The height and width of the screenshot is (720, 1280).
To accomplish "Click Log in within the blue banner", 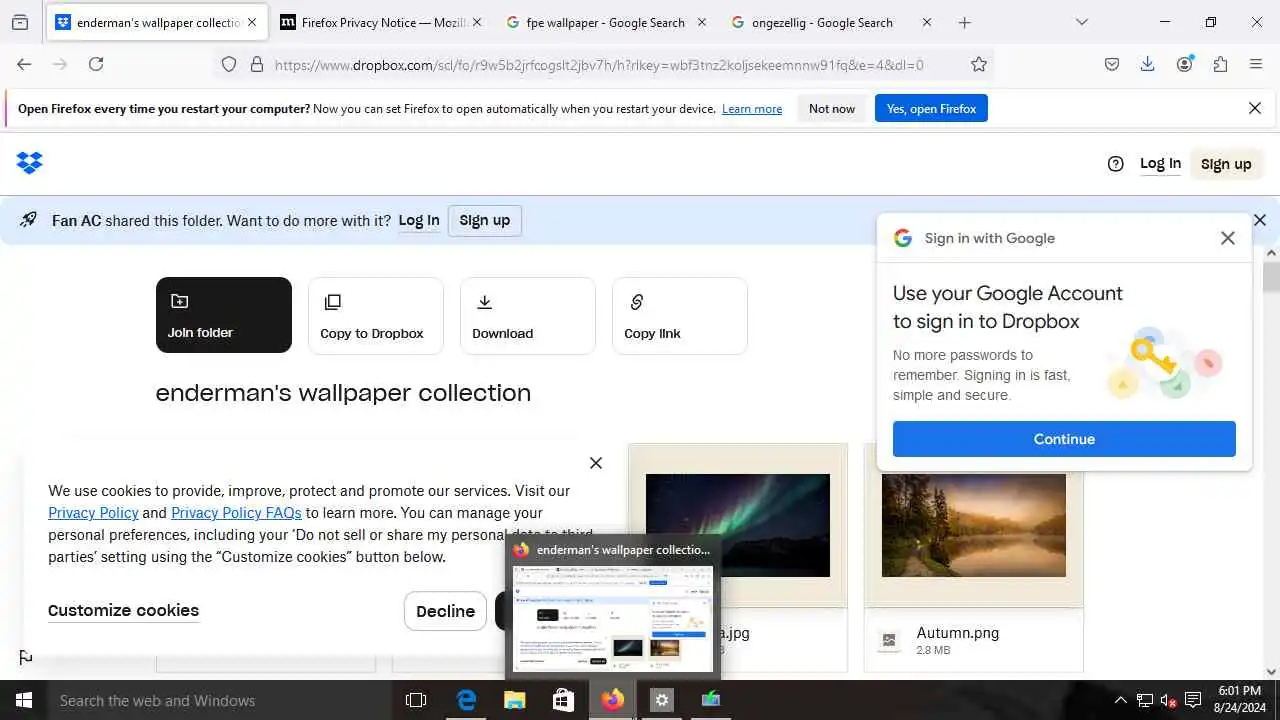I will point(419,221).
